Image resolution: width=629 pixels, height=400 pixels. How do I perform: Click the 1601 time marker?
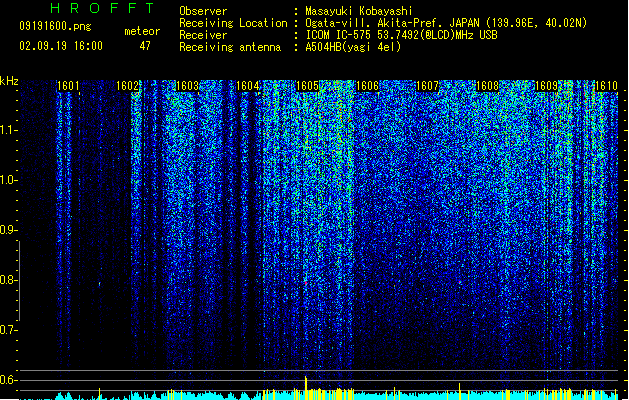tap(68, 86)
